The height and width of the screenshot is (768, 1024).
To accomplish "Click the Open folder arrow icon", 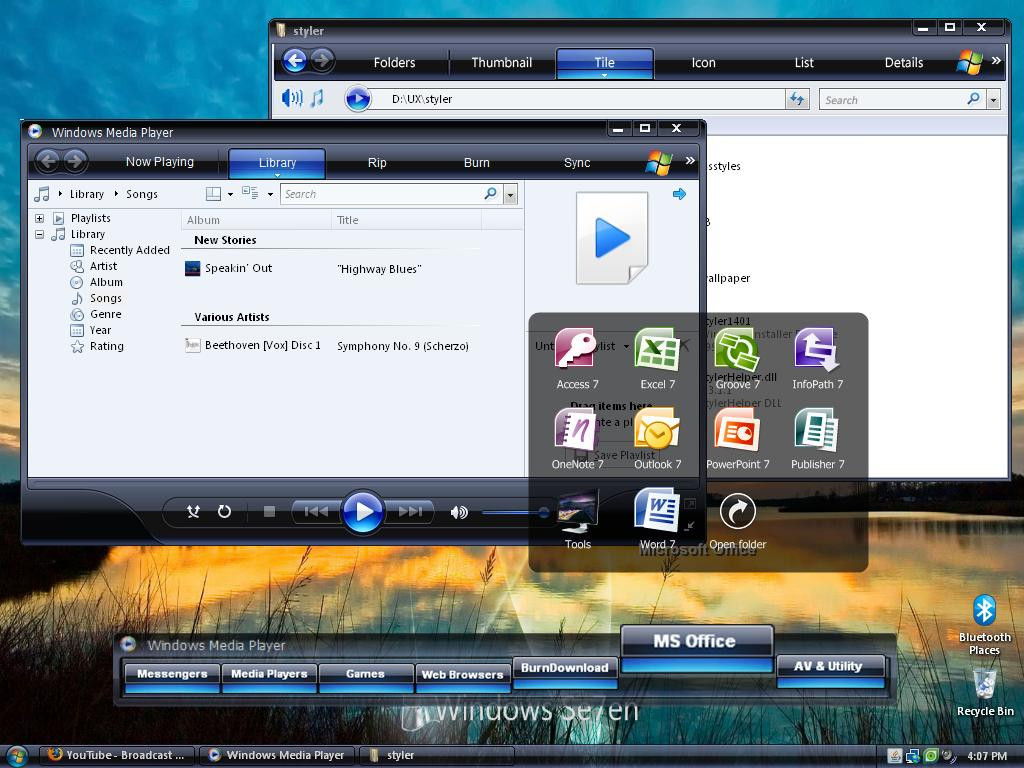I will 737,511.
